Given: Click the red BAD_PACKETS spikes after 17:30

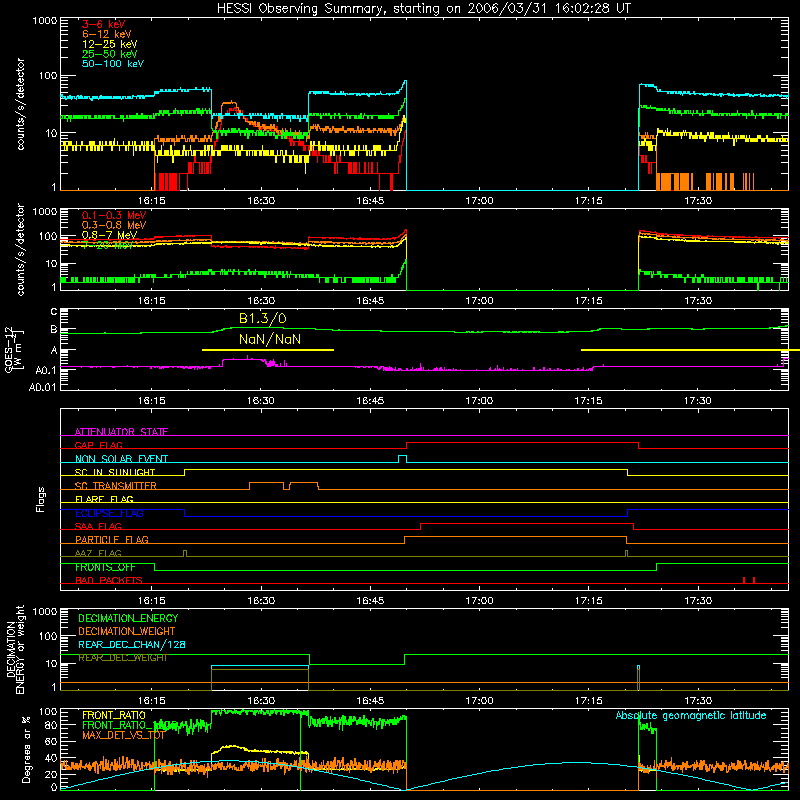Looking at the screenshot, I should [749, 580].
